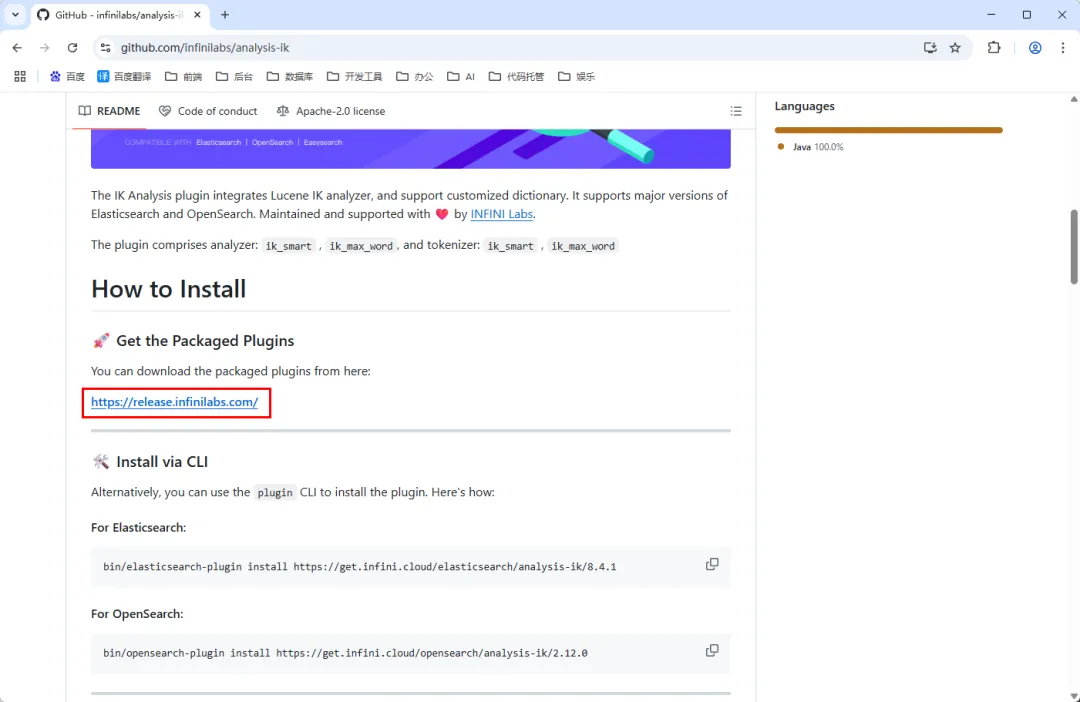
Task: Open README outline list icon
Action: [x=736, y=111]
